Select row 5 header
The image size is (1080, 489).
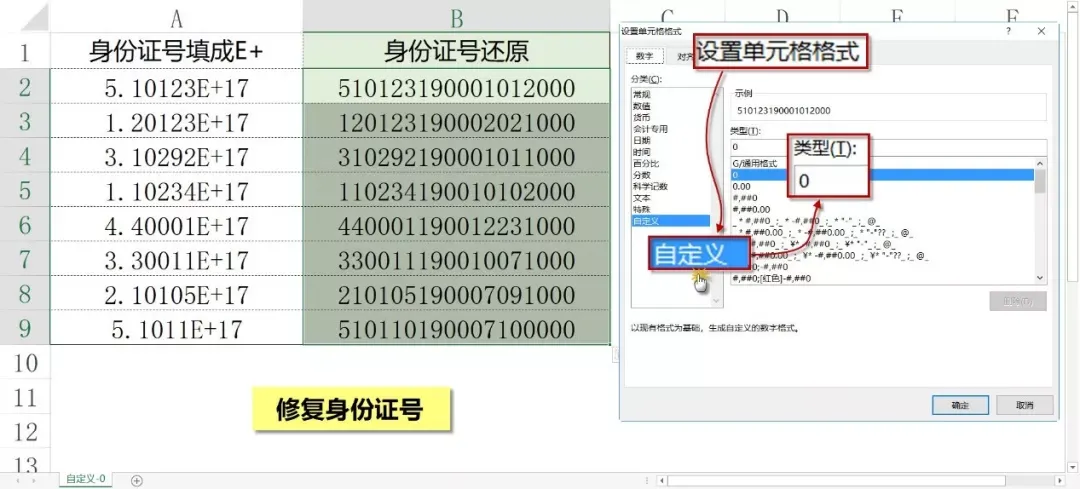pyautogui.click(x=25, y=190)
